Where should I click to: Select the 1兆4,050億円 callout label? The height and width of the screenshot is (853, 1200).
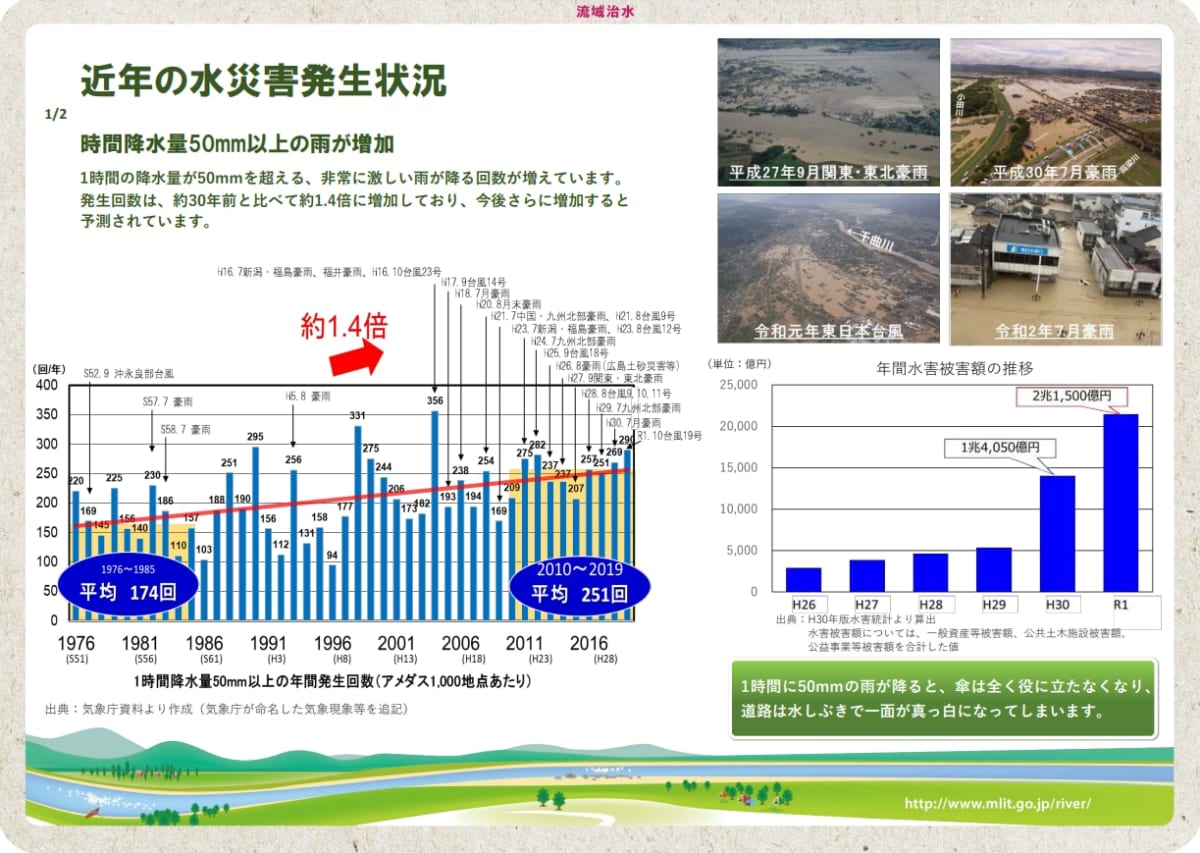click(1001, 449)
